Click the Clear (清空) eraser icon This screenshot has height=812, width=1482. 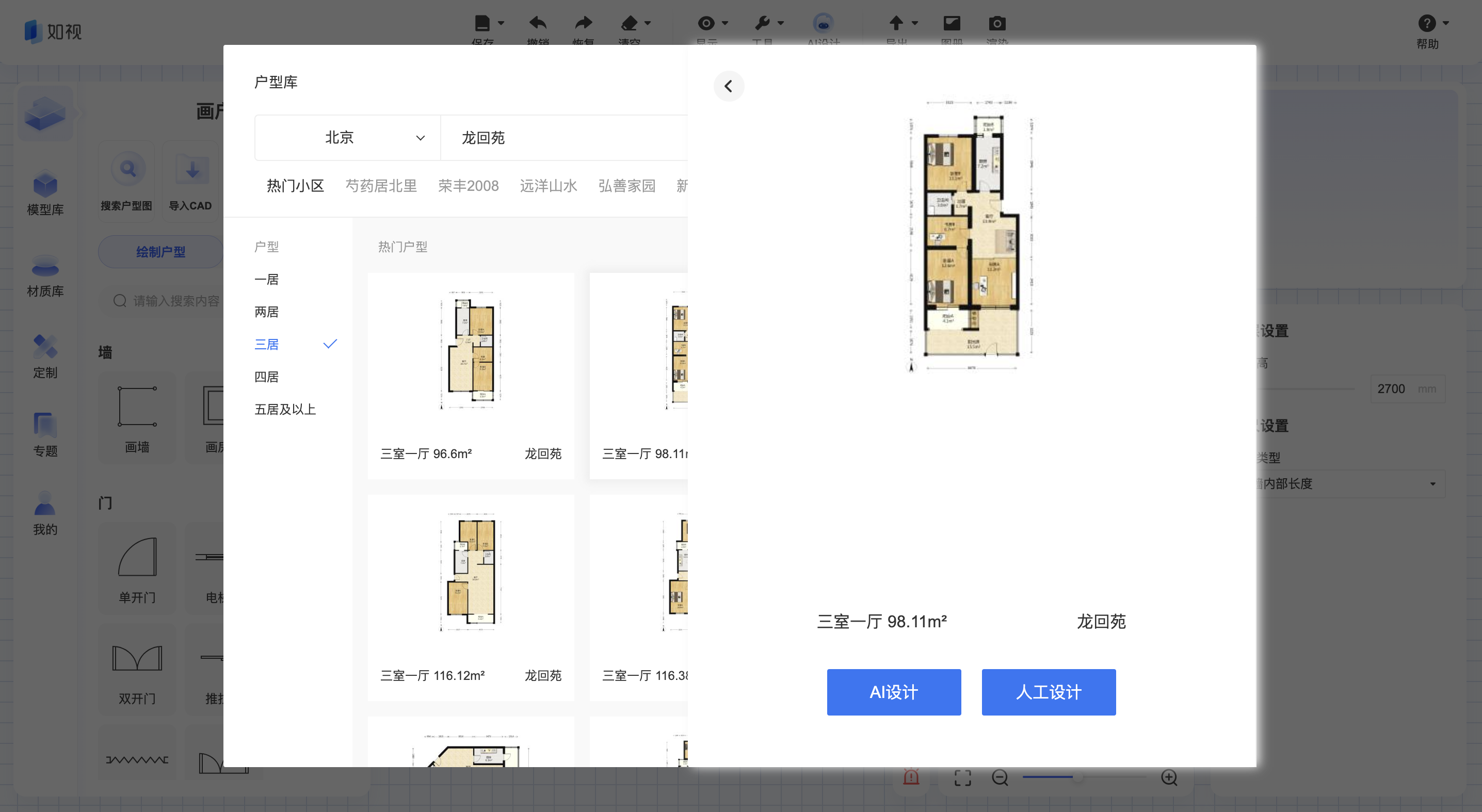coord(630,24)
